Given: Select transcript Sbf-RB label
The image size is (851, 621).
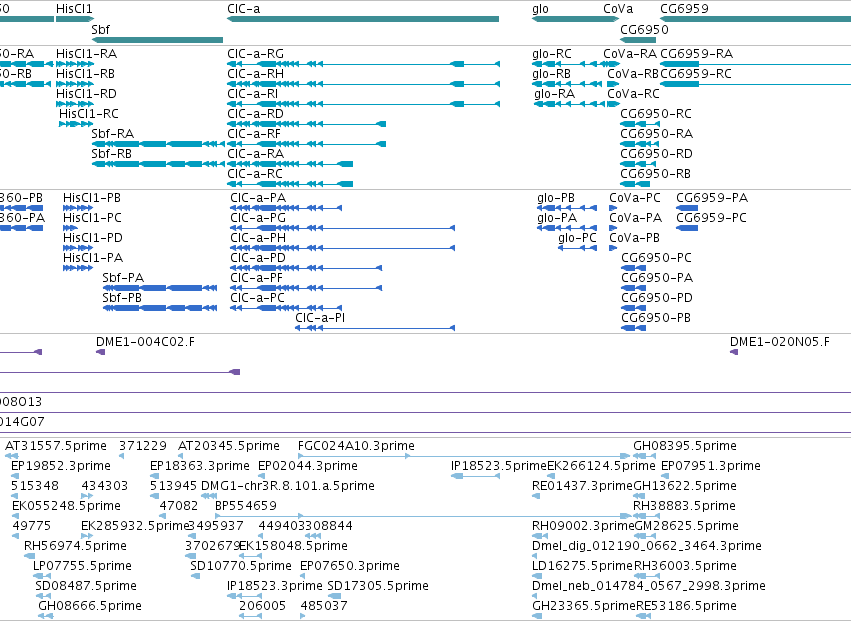Looking at the screenshot, I should (111, 154).
